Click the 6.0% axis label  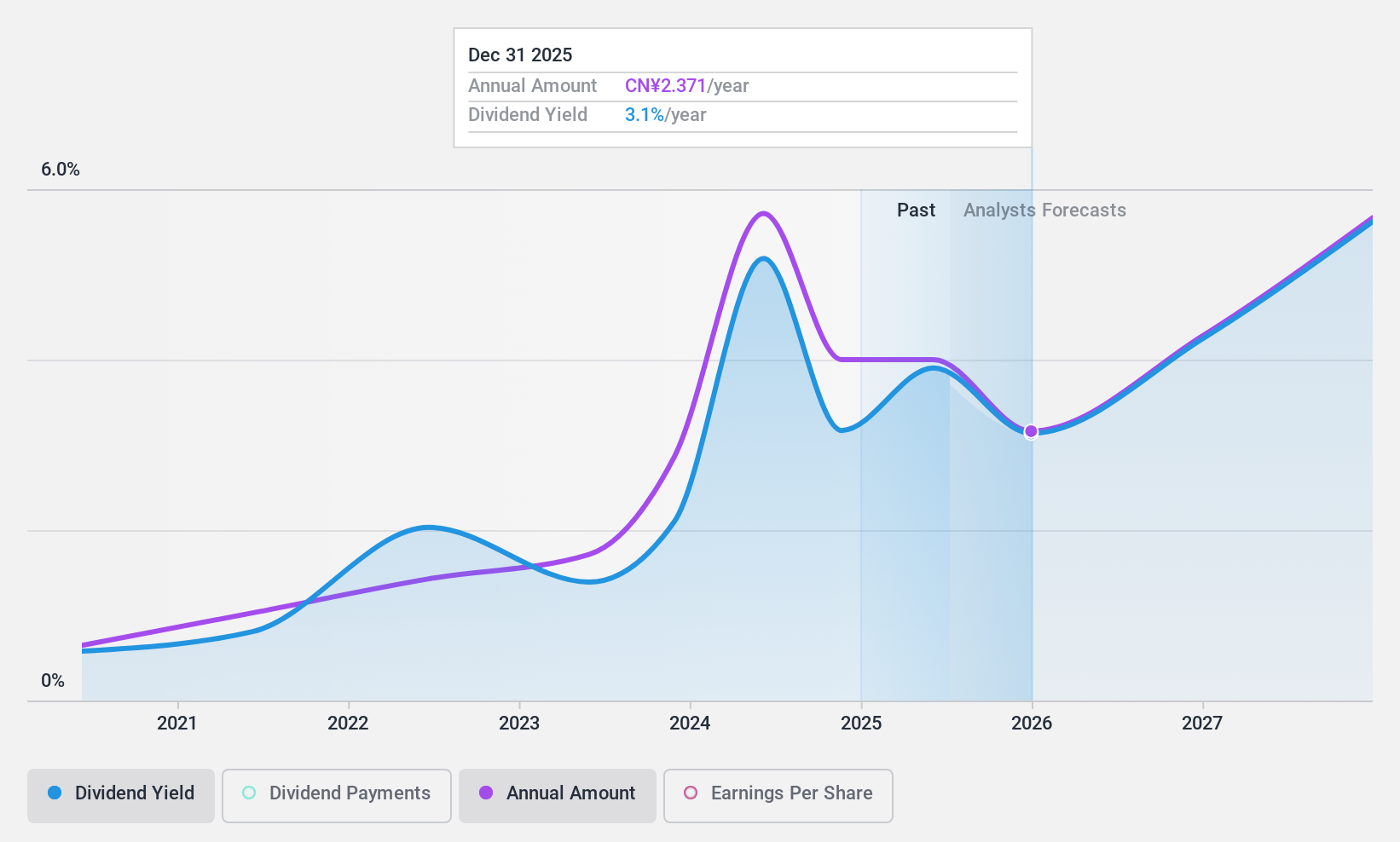[x=61, y=170]
